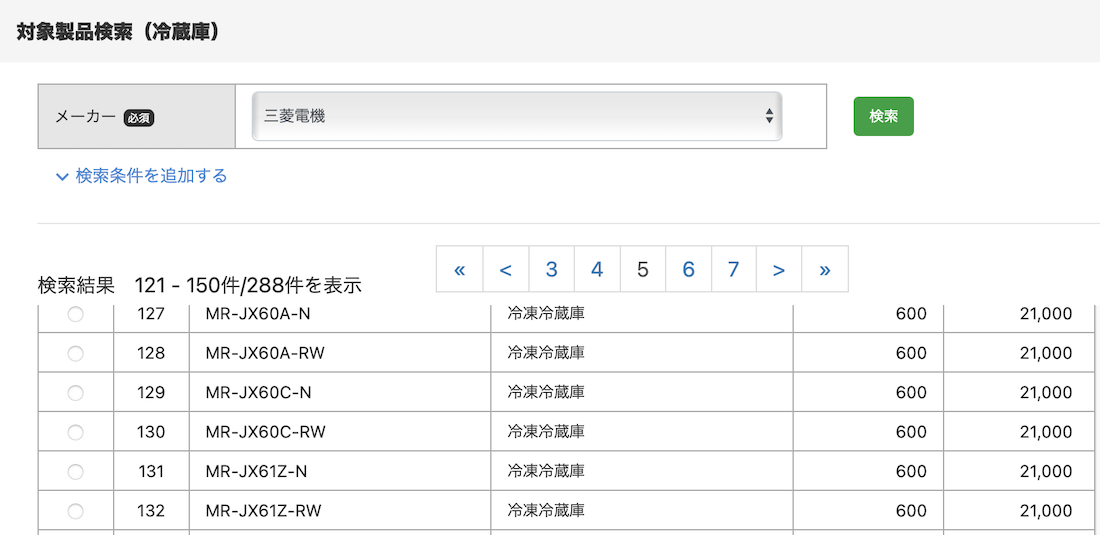Select radio button for row 131

(x=75, y=472)
